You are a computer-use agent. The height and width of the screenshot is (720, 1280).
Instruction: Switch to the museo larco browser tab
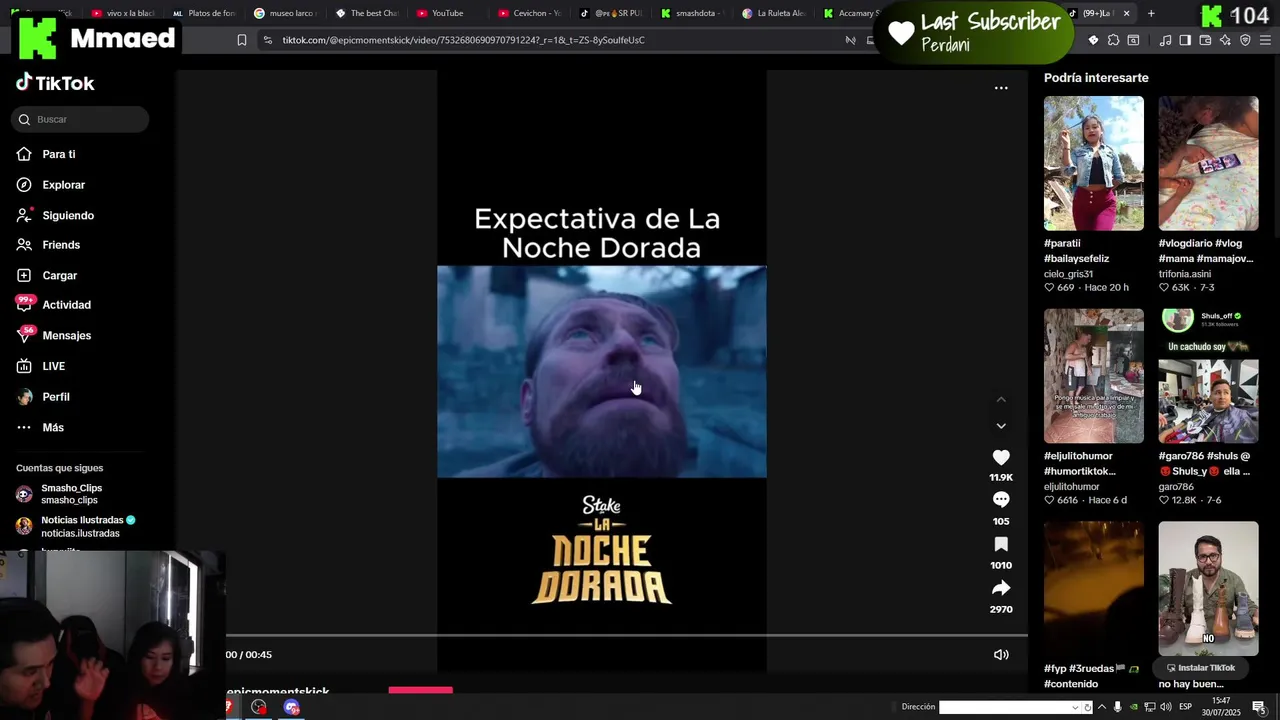point(285,13)
